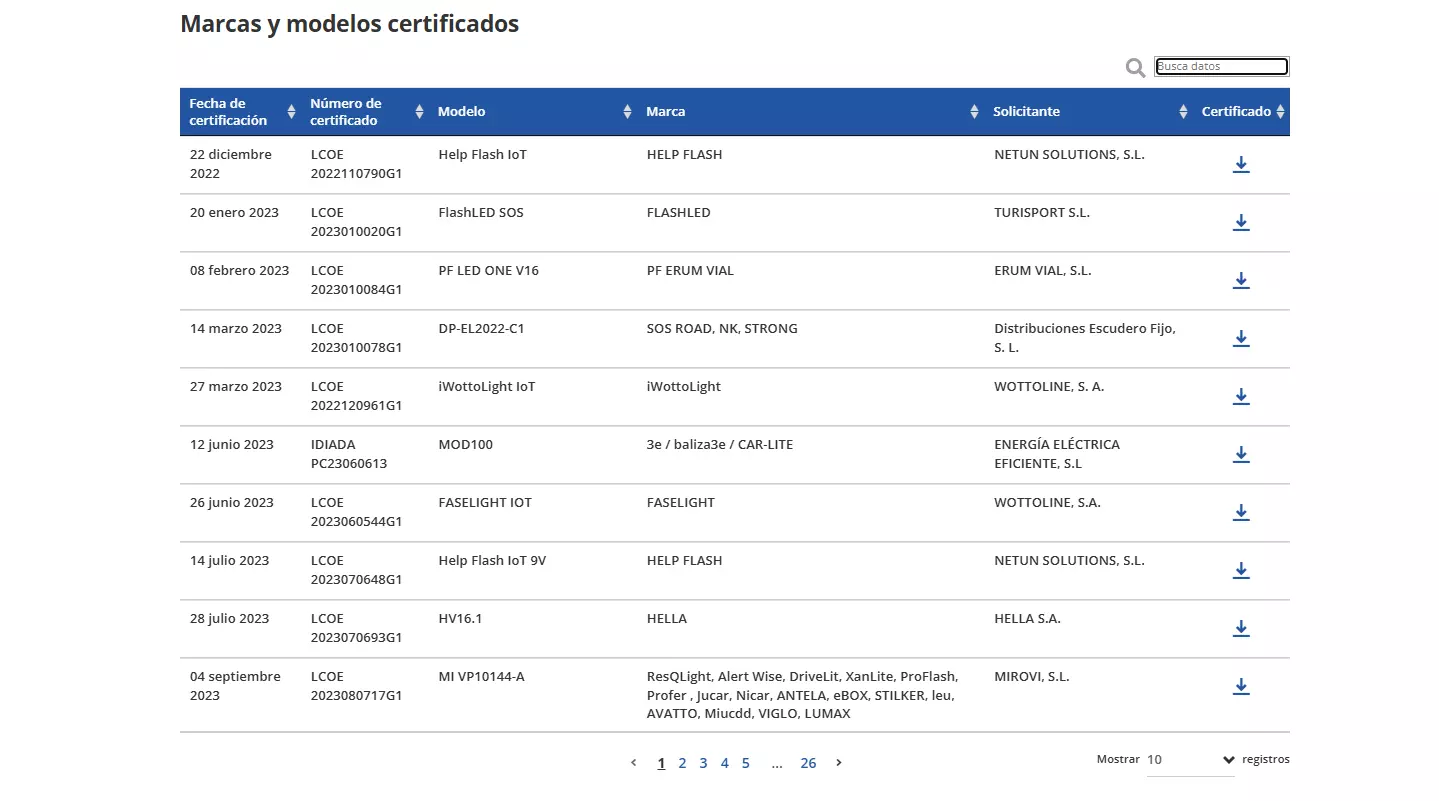
Task: Select the TURISPORT S.L. applicant cell
Action: click(1042, 213)
